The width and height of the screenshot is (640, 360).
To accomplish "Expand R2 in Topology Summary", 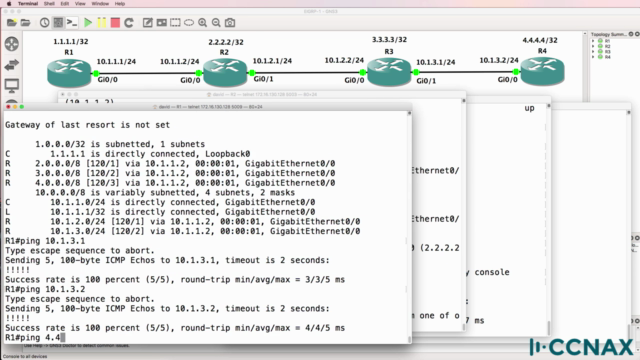I will (x=593, y=46).
